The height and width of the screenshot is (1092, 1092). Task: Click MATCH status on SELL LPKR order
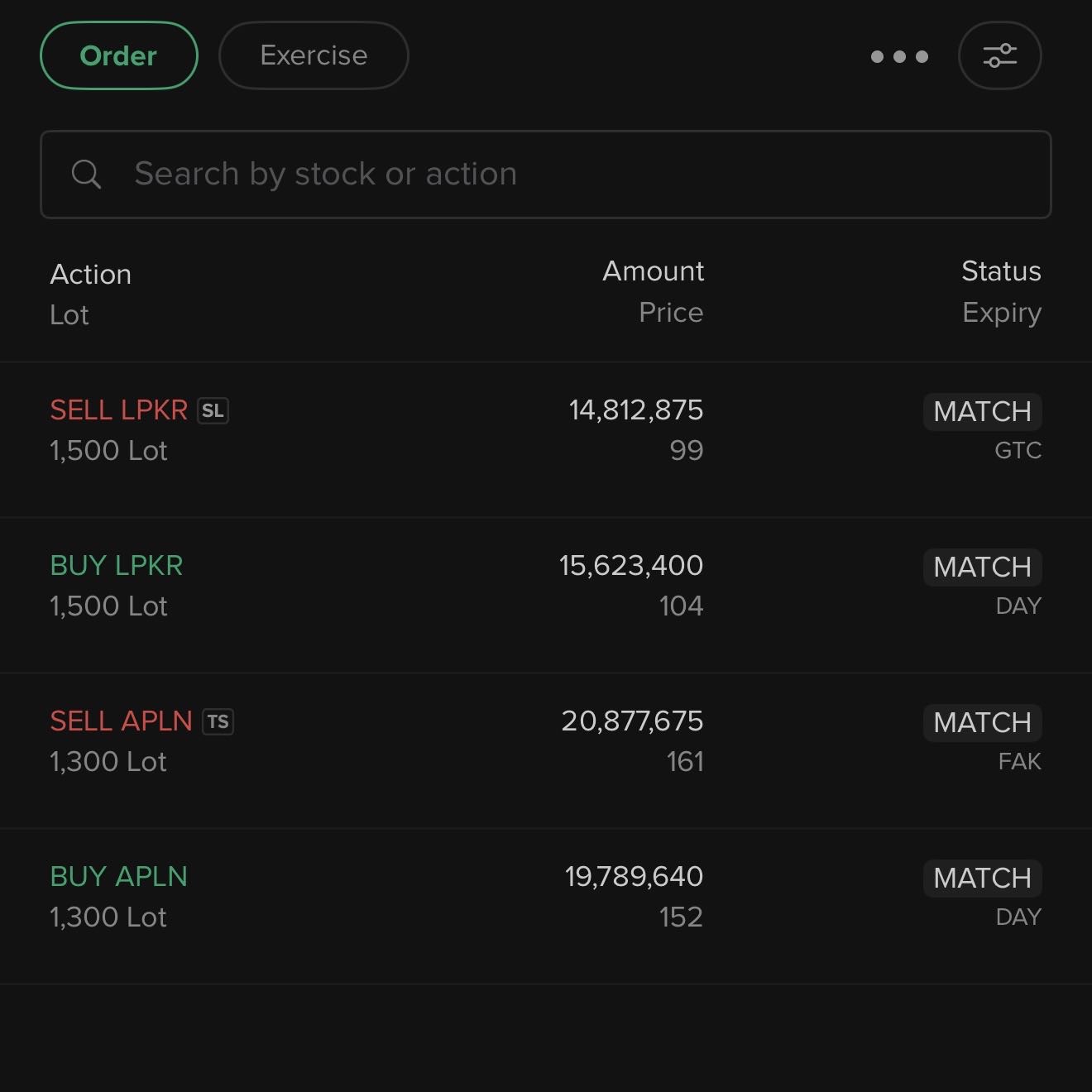(982, 411)
